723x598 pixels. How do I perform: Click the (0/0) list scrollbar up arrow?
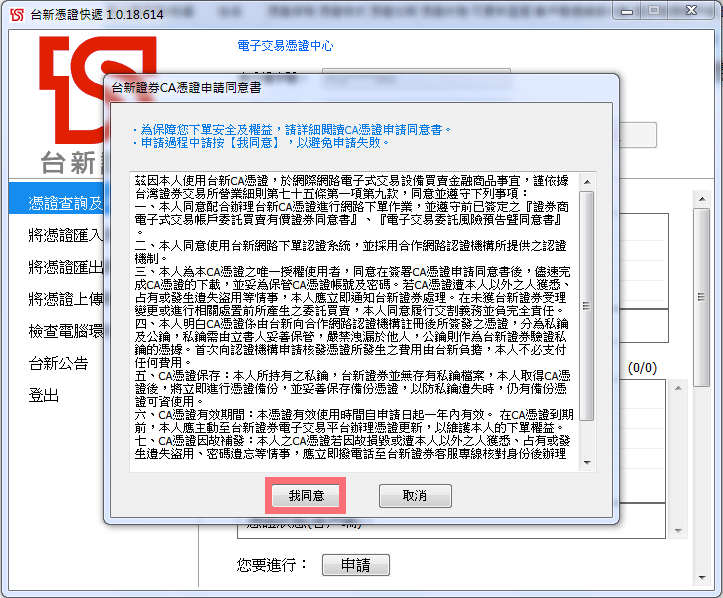tap(678, 388)
